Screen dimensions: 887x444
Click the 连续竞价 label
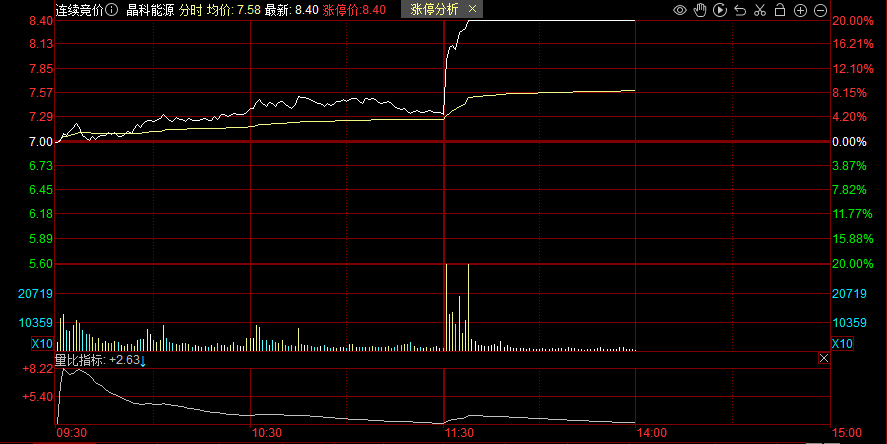click(x=79, y=9)
